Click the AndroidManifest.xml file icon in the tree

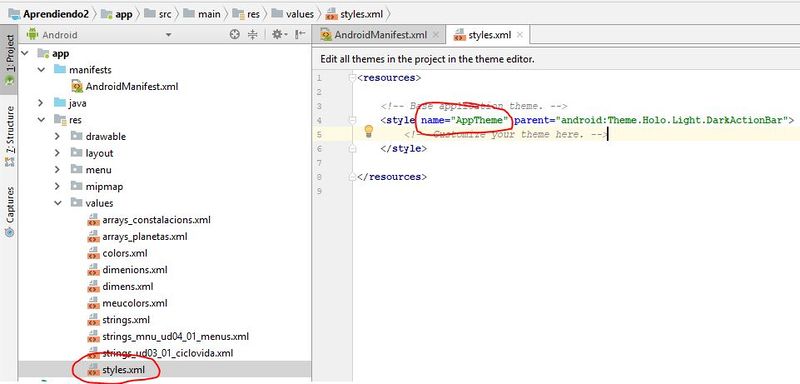[77, 86]
